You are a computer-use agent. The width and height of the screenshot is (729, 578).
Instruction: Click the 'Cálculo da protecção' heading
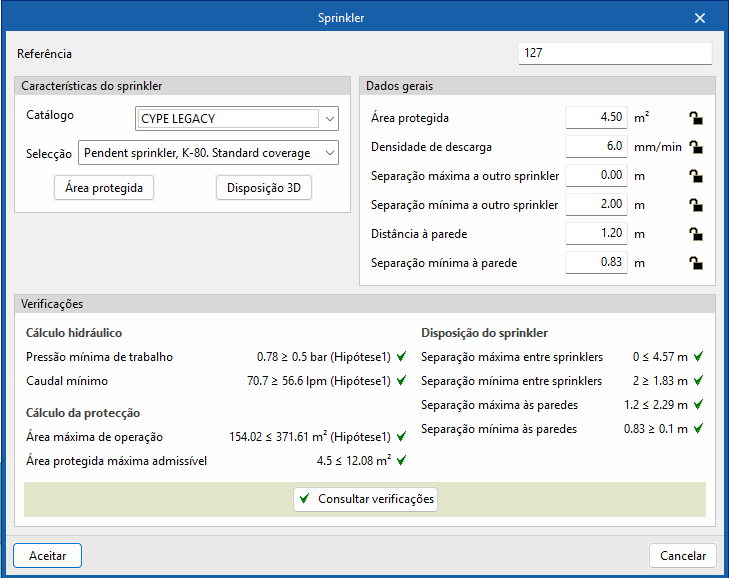(x=83, y=413)
